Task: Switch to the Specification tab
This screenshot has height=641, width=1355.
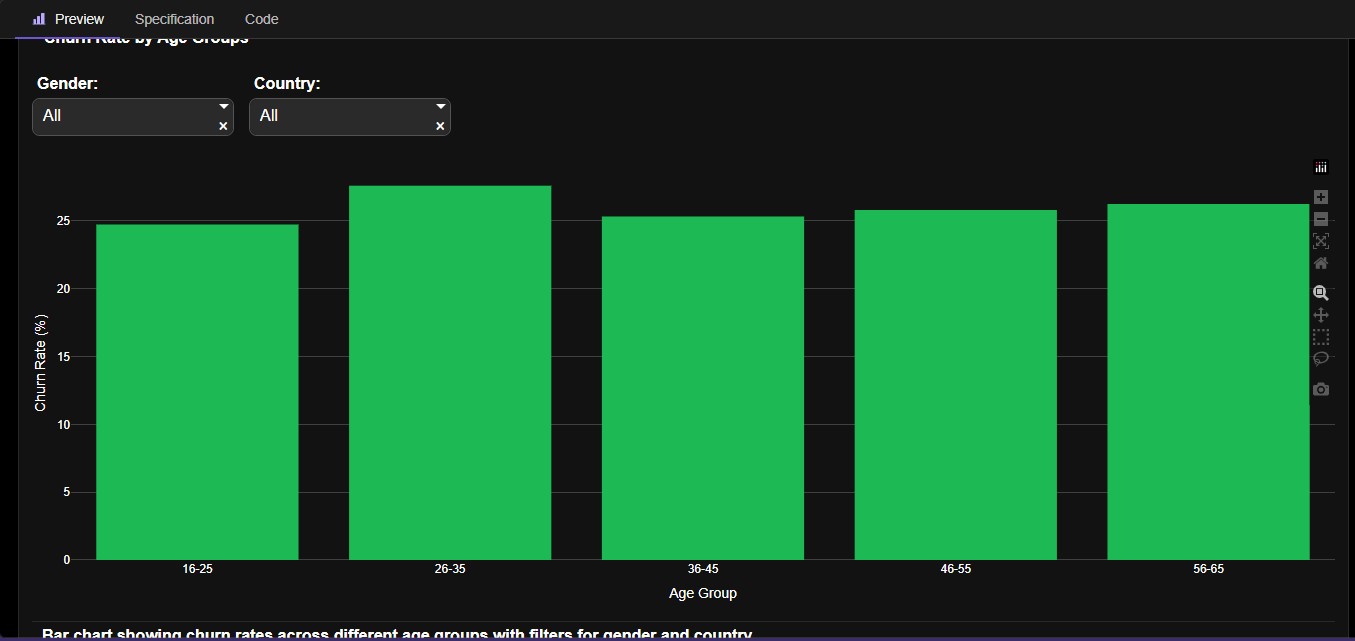Action: point(174,19)
